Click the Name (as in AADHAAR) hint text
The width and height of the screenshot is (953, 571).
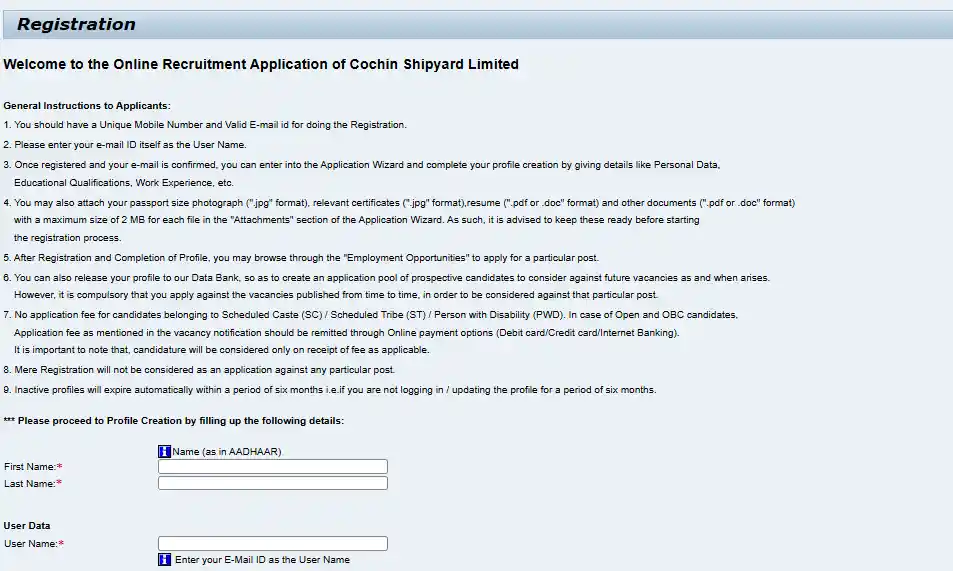(226, 452)
